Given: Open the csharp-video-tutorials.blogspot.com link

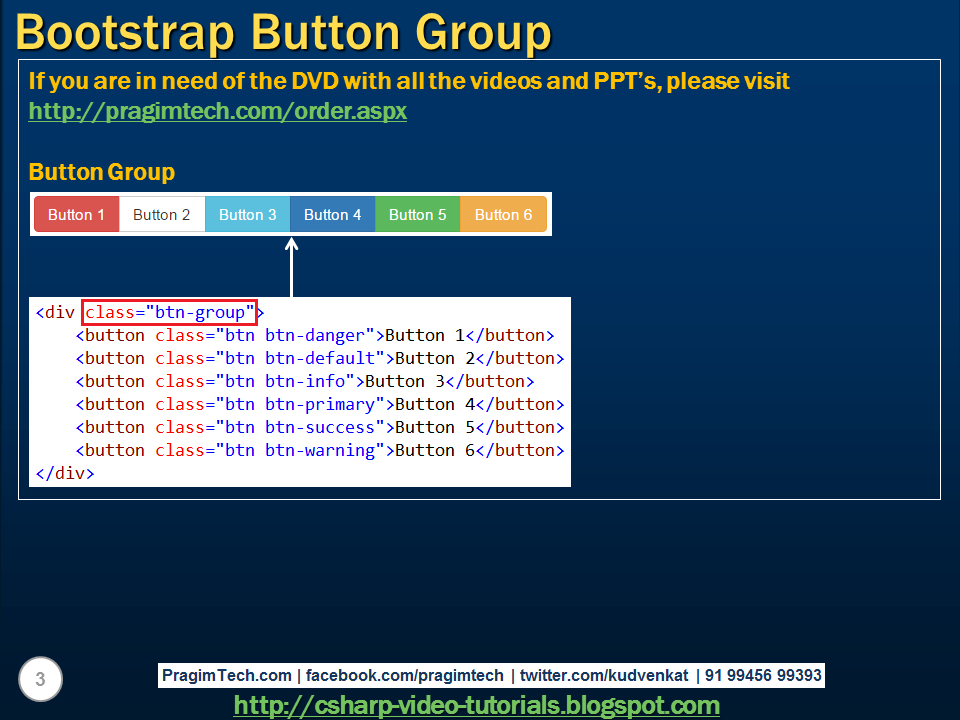Looking at the screenshot, I should [x=477, y=705].
